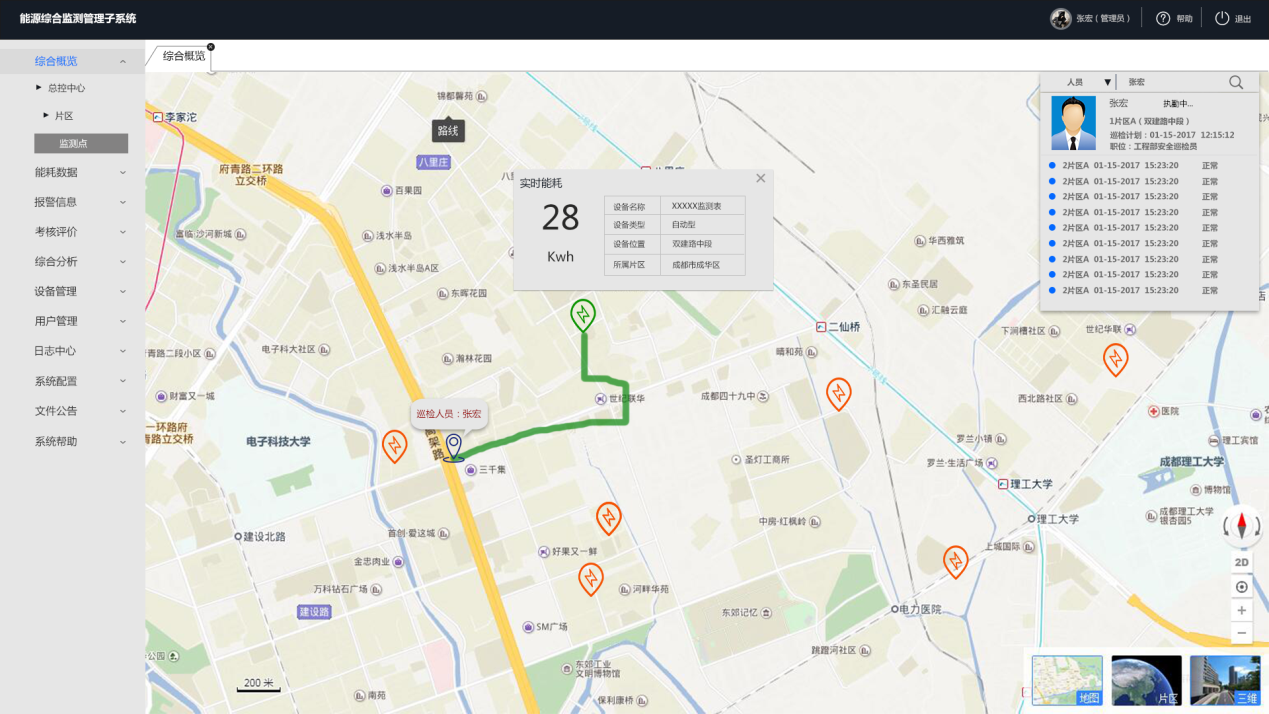This screenshot has height=714, width=1269.
Task: Click the 退出 power logout icon
Action: [1222, 19]
